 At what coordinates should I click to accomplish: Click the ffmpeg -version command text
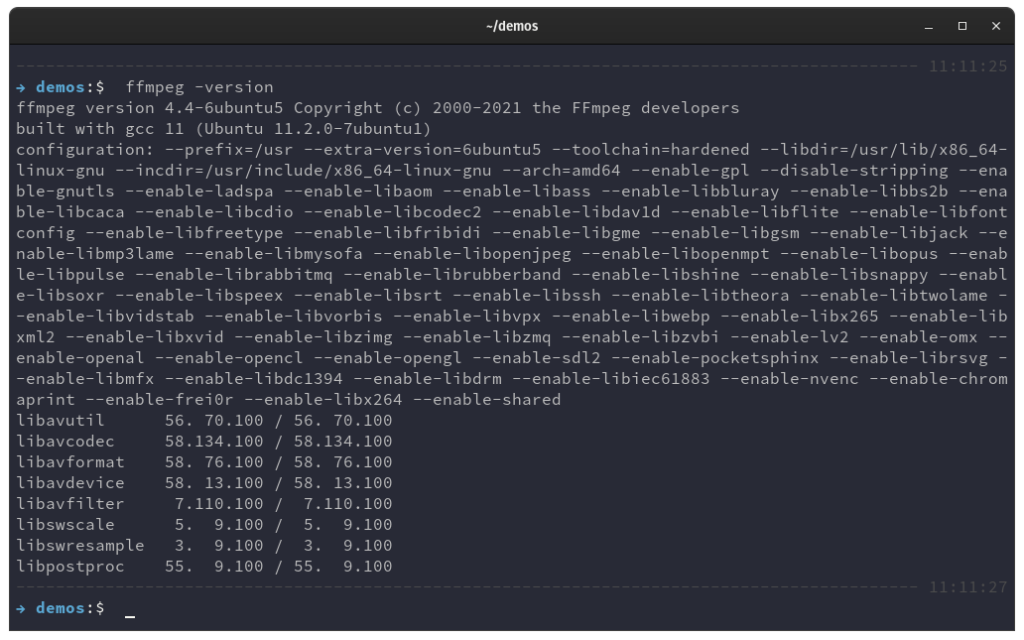[200, 87]
